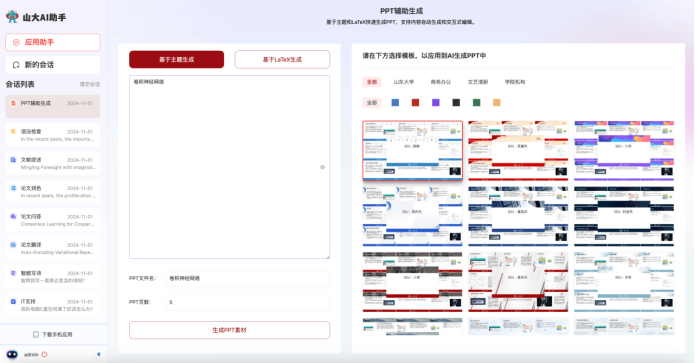
Task: Select the 全部 template category tab
Action: click(x=372, y=82)
